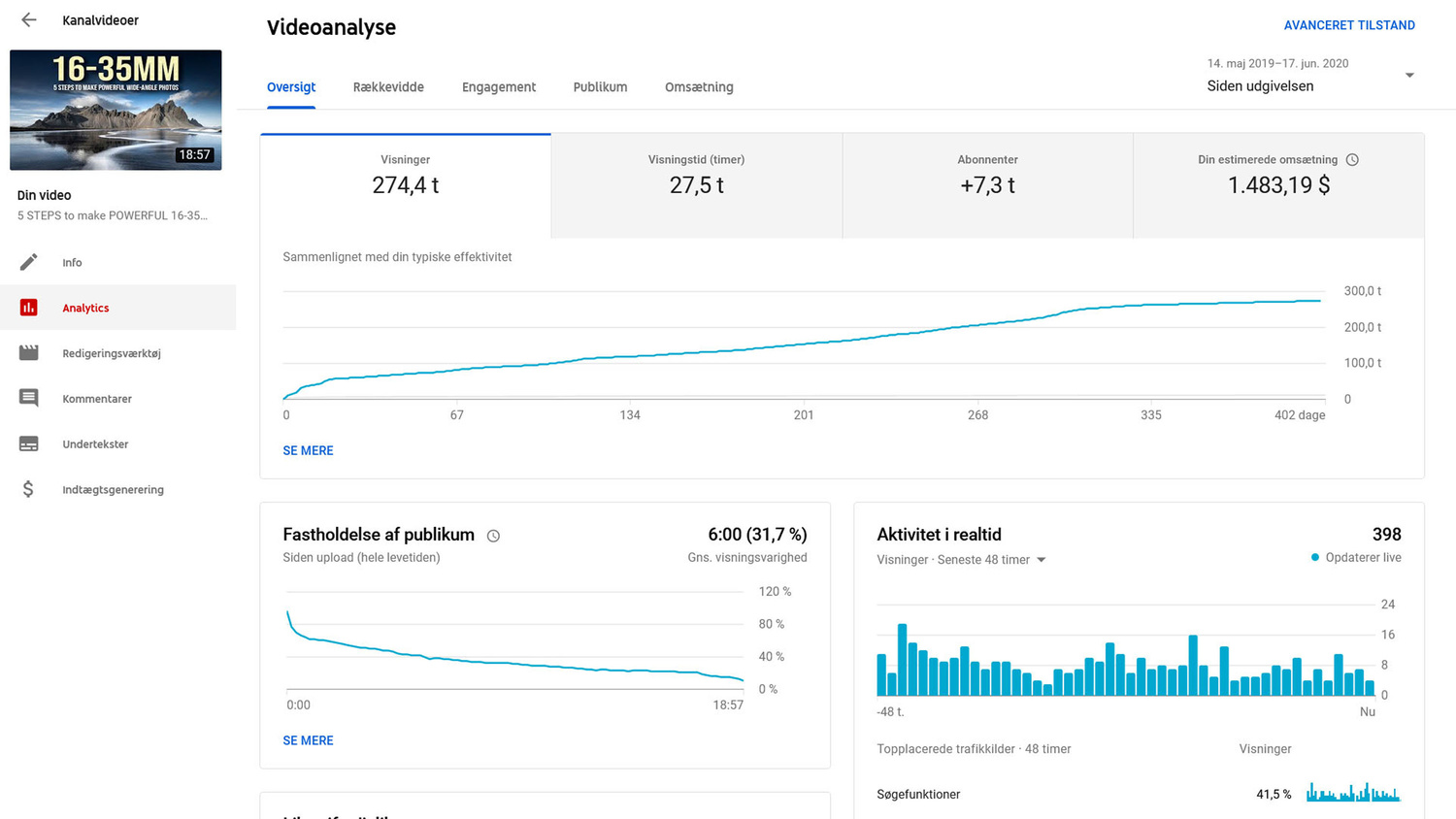Open the Publikum tab
This screenshot has width=1456, height=819.
600,87
